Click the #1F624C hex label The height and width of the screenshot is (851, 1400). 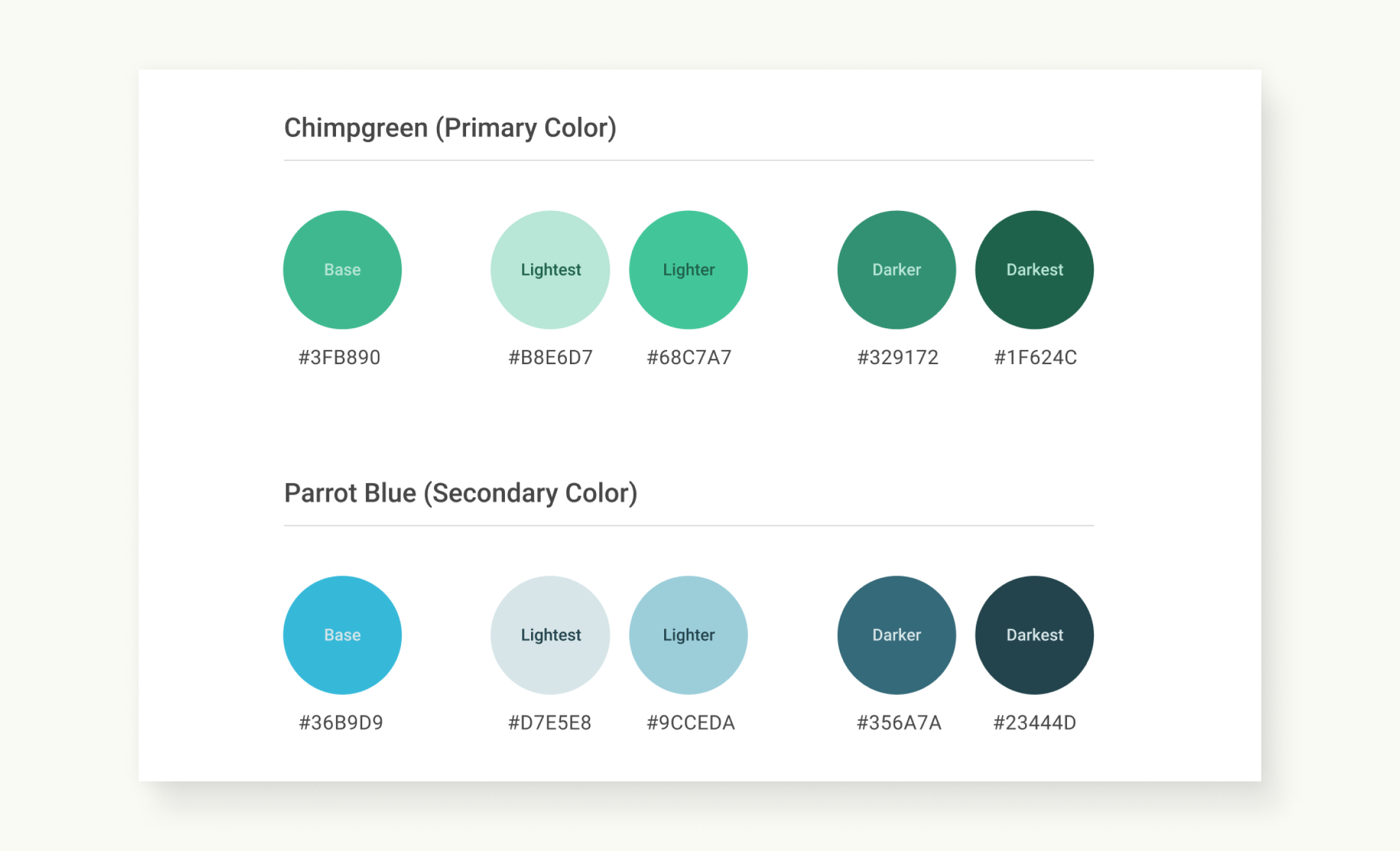tap(1035, 357)
